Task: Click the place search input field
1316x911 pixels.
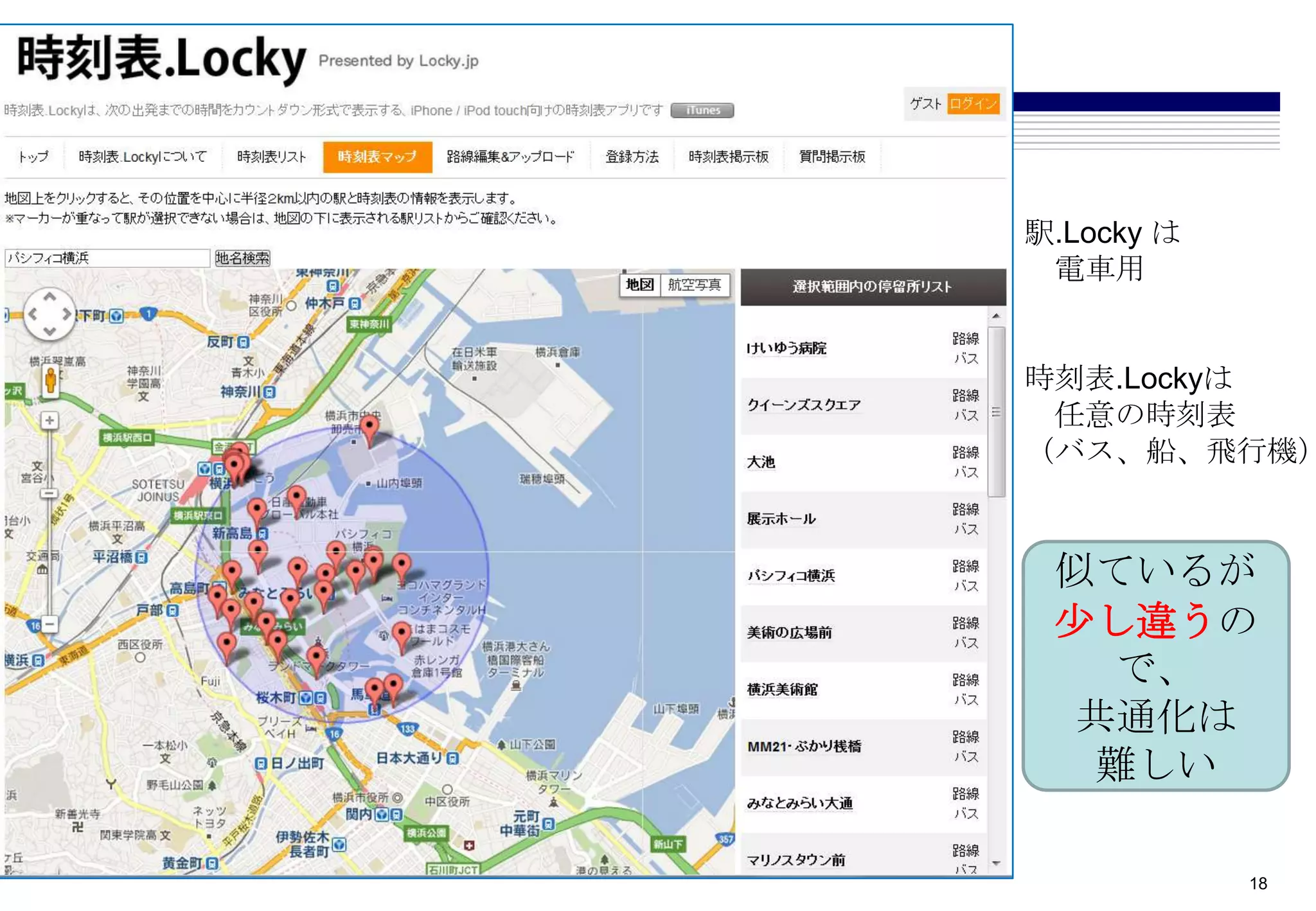Action: coord(107,258)
